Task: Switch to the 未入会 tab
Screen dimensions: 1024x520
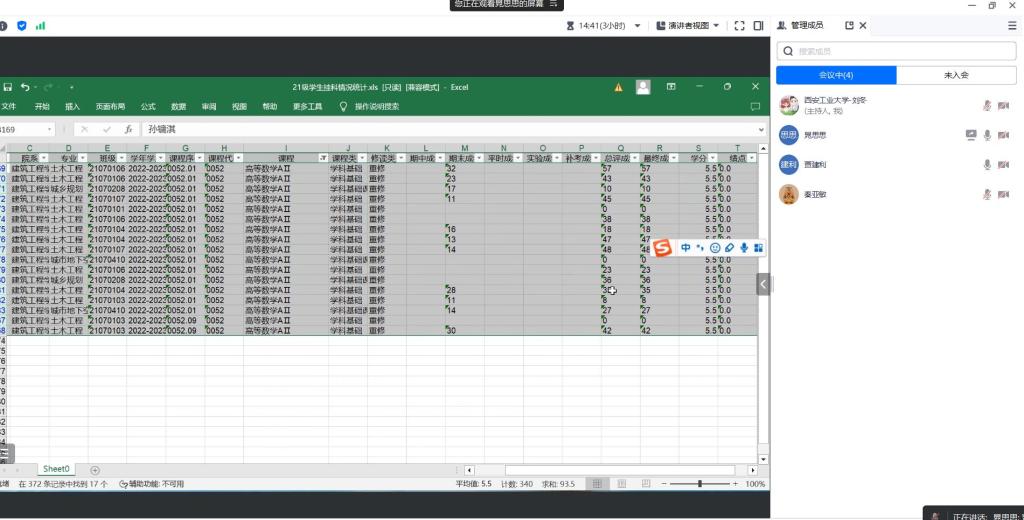Action: [956, 75]
